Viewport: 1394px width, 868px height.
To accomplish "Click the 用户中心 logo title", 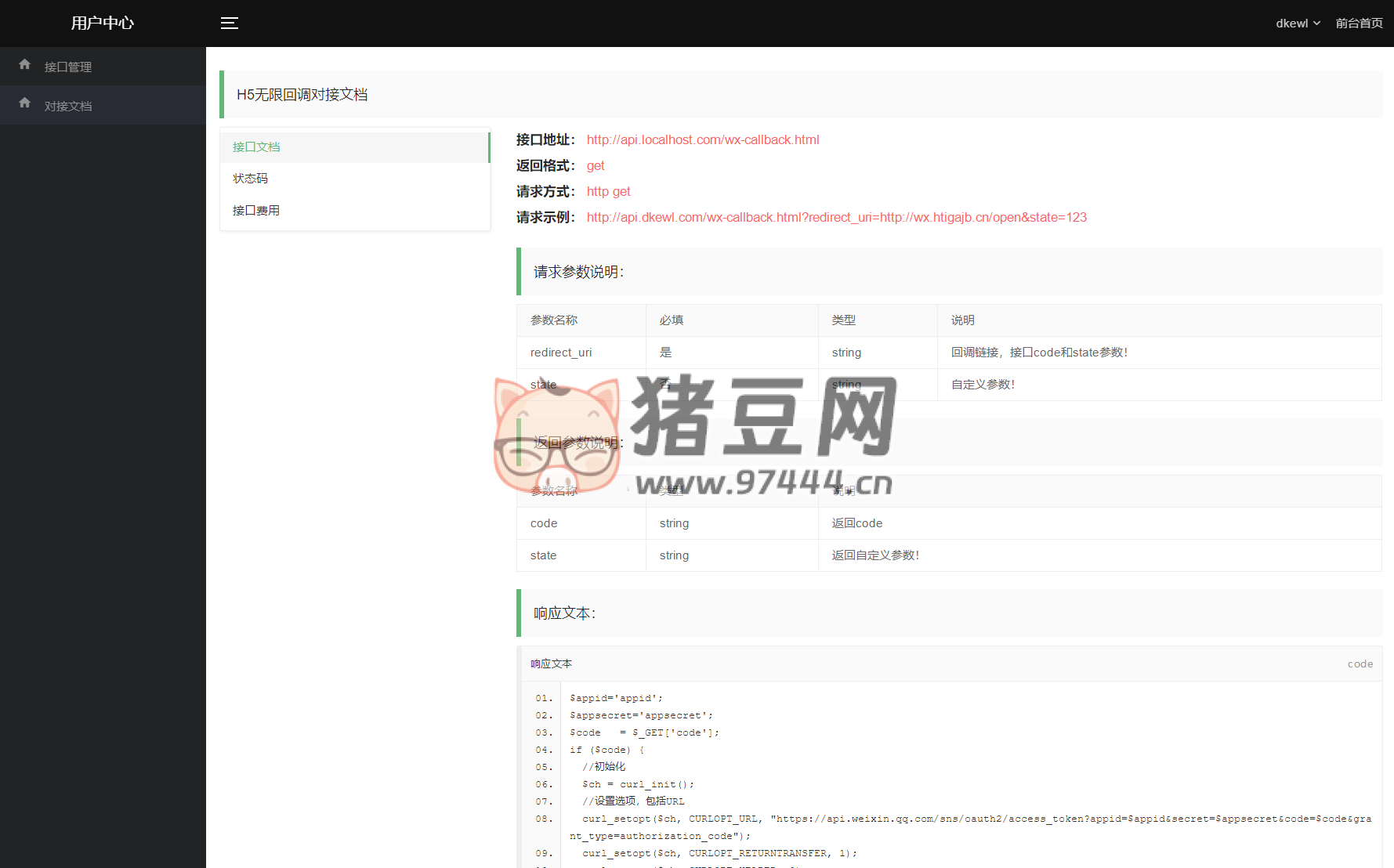I will (103, 24).
